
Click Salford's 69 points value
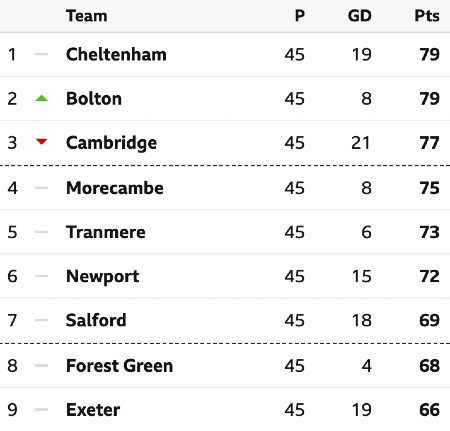(x=430, y=320)
